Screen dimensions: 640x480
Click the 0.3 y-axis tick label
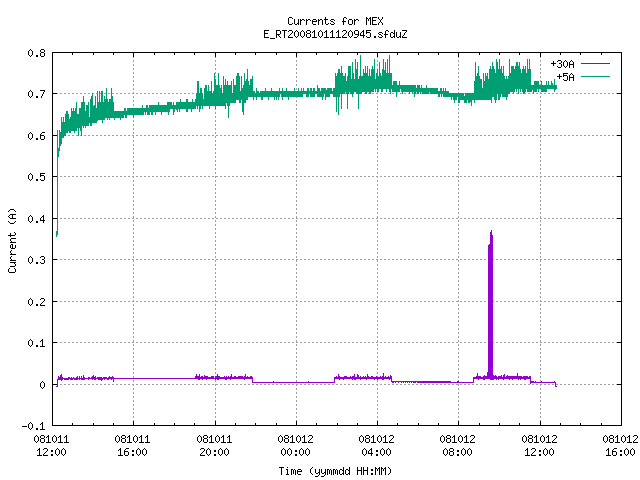[x=37, y=260]
